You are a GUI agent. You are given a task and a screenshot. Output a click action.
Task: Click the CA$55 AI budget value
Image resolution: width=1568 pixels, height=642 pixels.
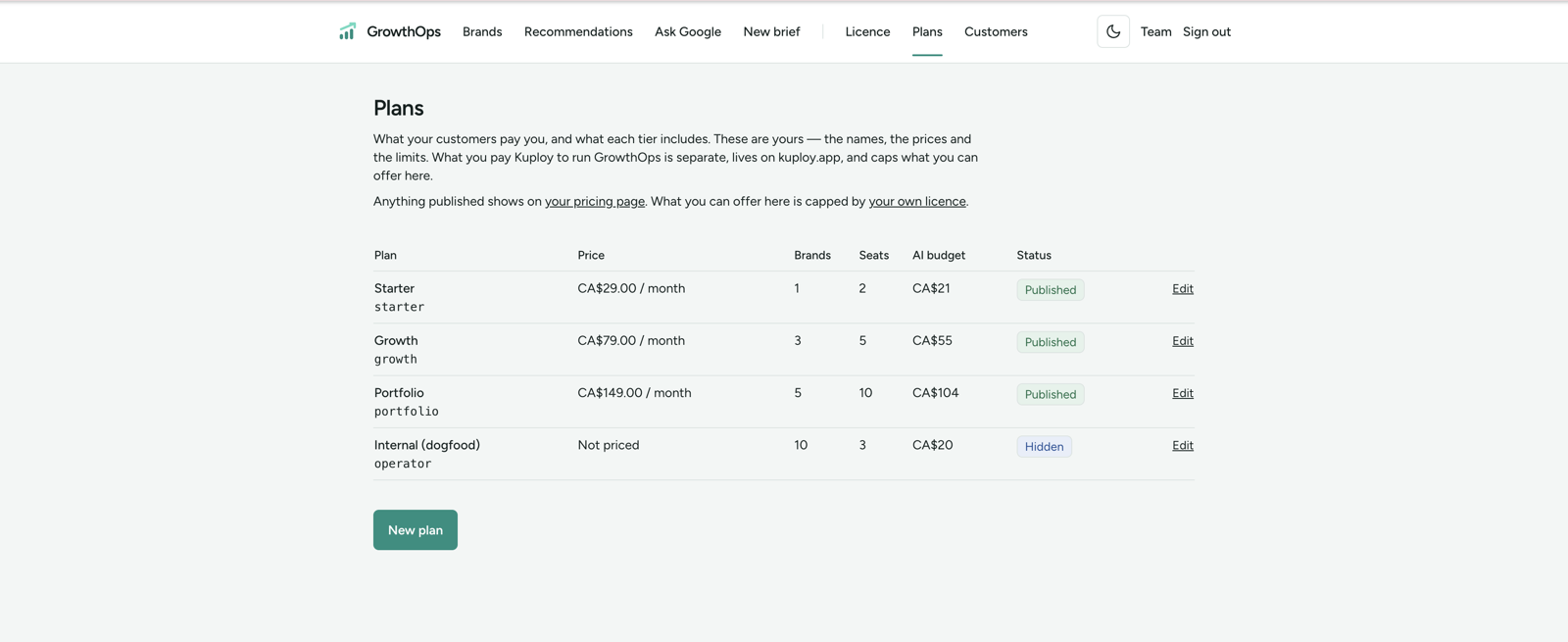932,340
